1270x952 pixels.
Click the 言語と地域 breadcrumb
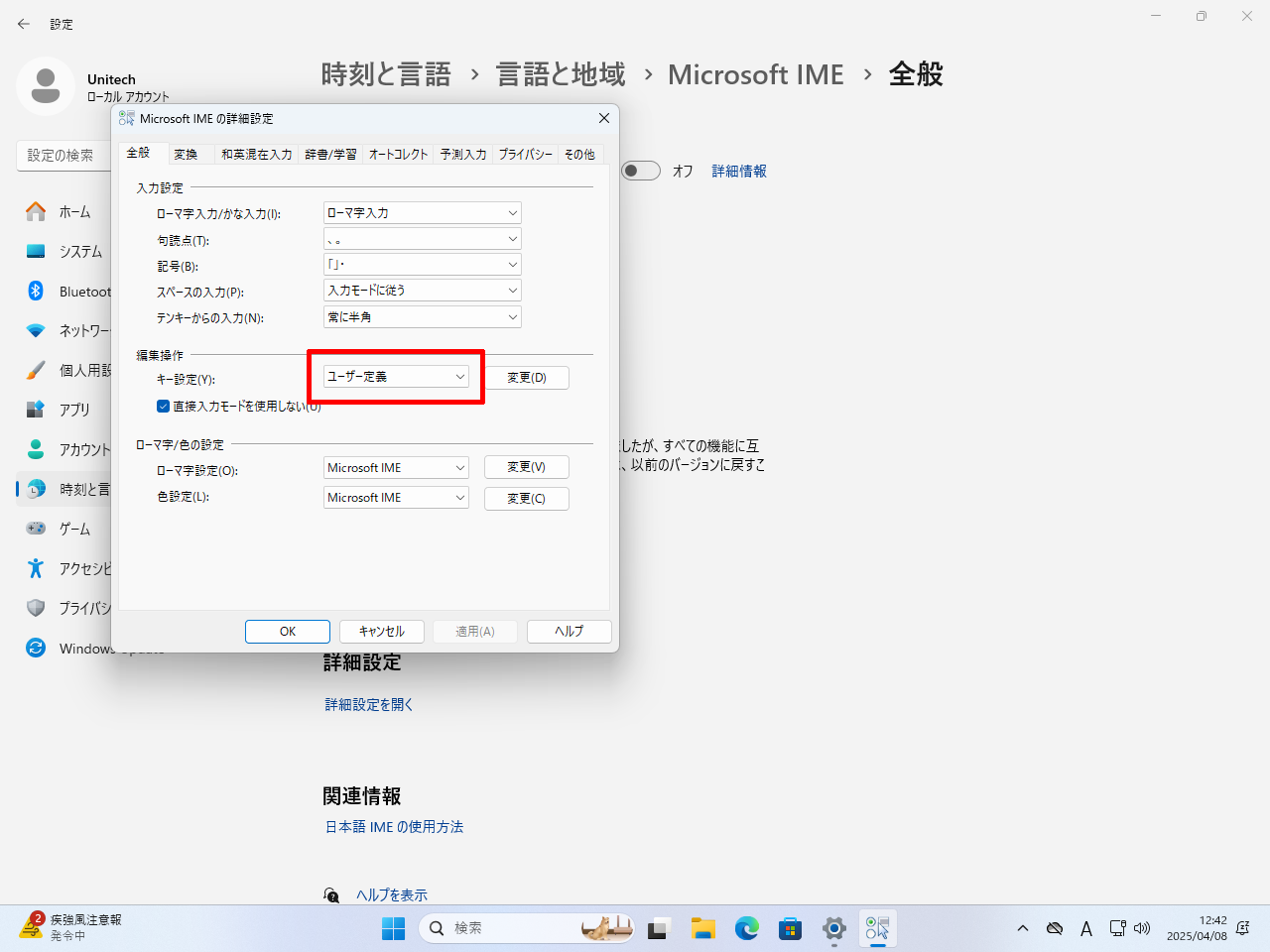[x=561, y=74]
